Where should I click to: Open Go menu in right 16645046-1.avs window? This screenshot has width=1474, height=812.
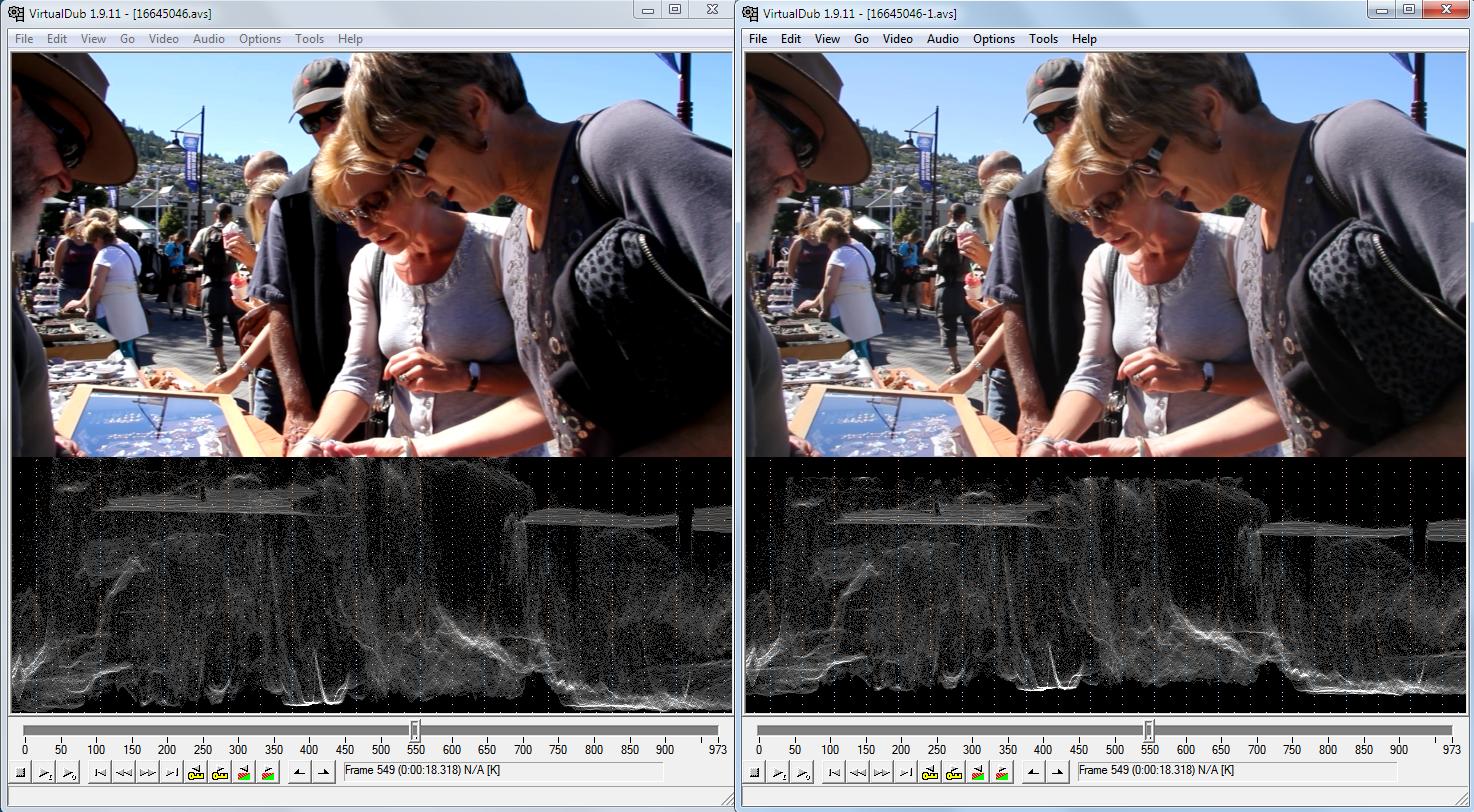861,39
